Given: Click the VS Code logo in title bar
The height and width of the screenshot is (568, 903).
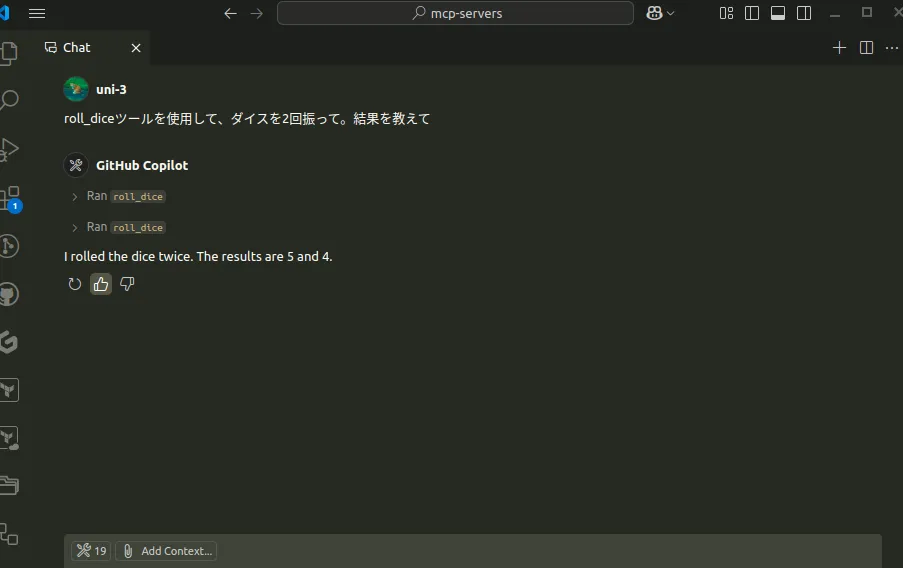Looking at the screenshot, I should point(5,13).
